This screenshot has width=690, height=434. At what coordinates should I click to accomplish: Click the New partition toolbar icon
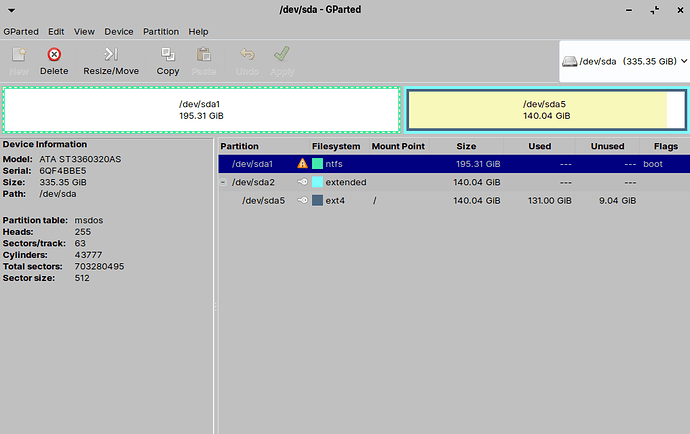point(19,55)
